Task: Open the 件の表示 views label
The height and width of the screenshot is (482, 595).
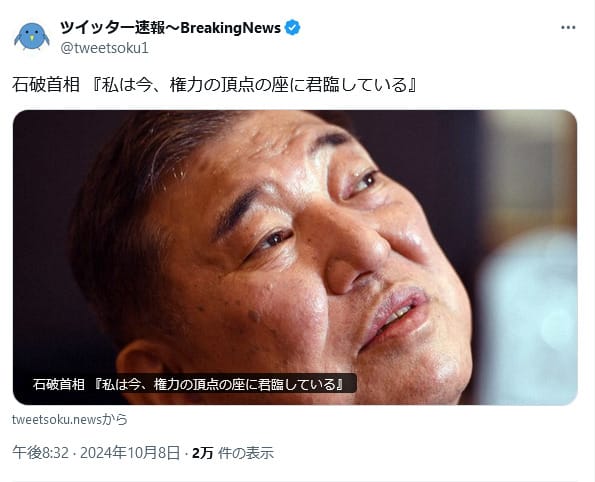Action: (x=246, y=453)
